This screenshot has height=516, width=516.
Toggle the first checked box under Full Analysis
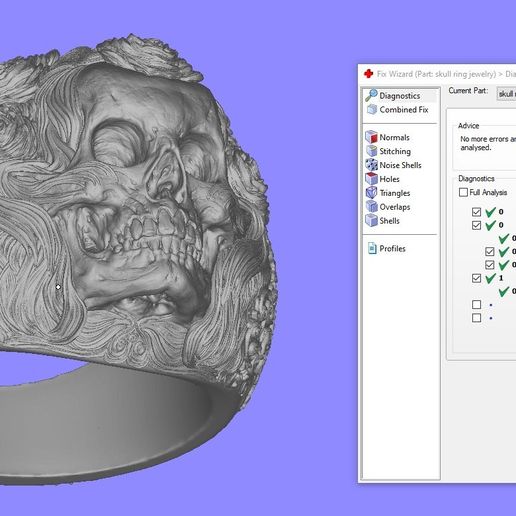[x=476, y=212]
